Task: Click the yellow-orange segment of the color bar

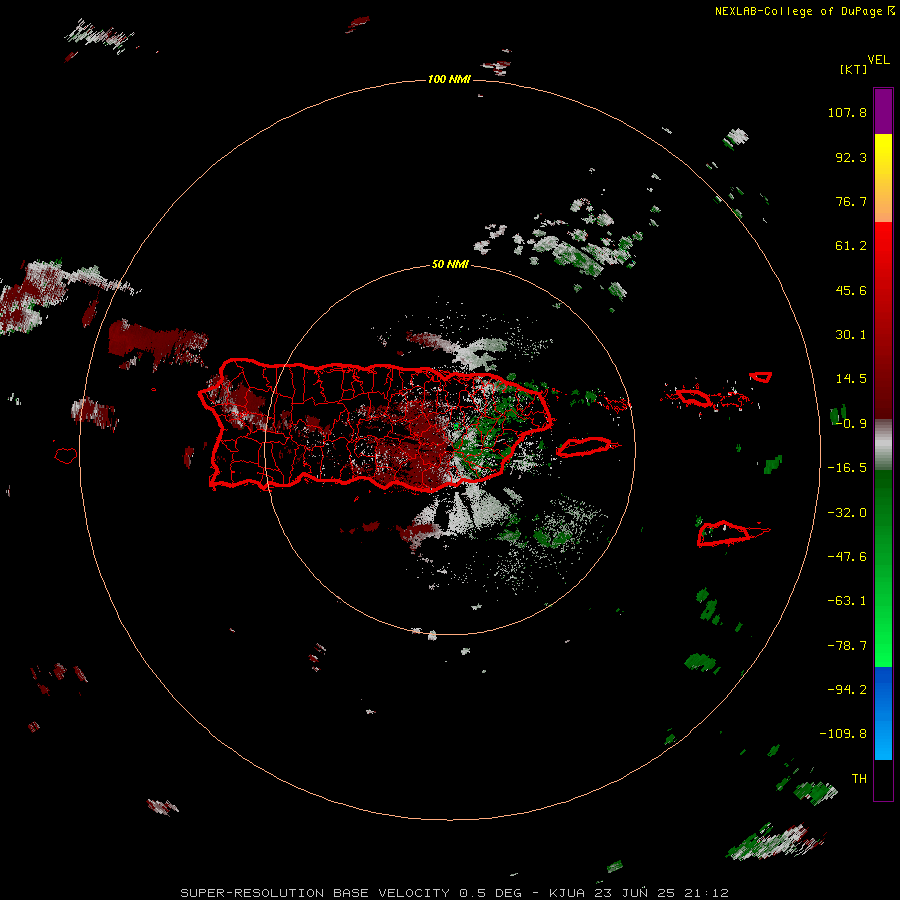Action: tap(883, 178)
